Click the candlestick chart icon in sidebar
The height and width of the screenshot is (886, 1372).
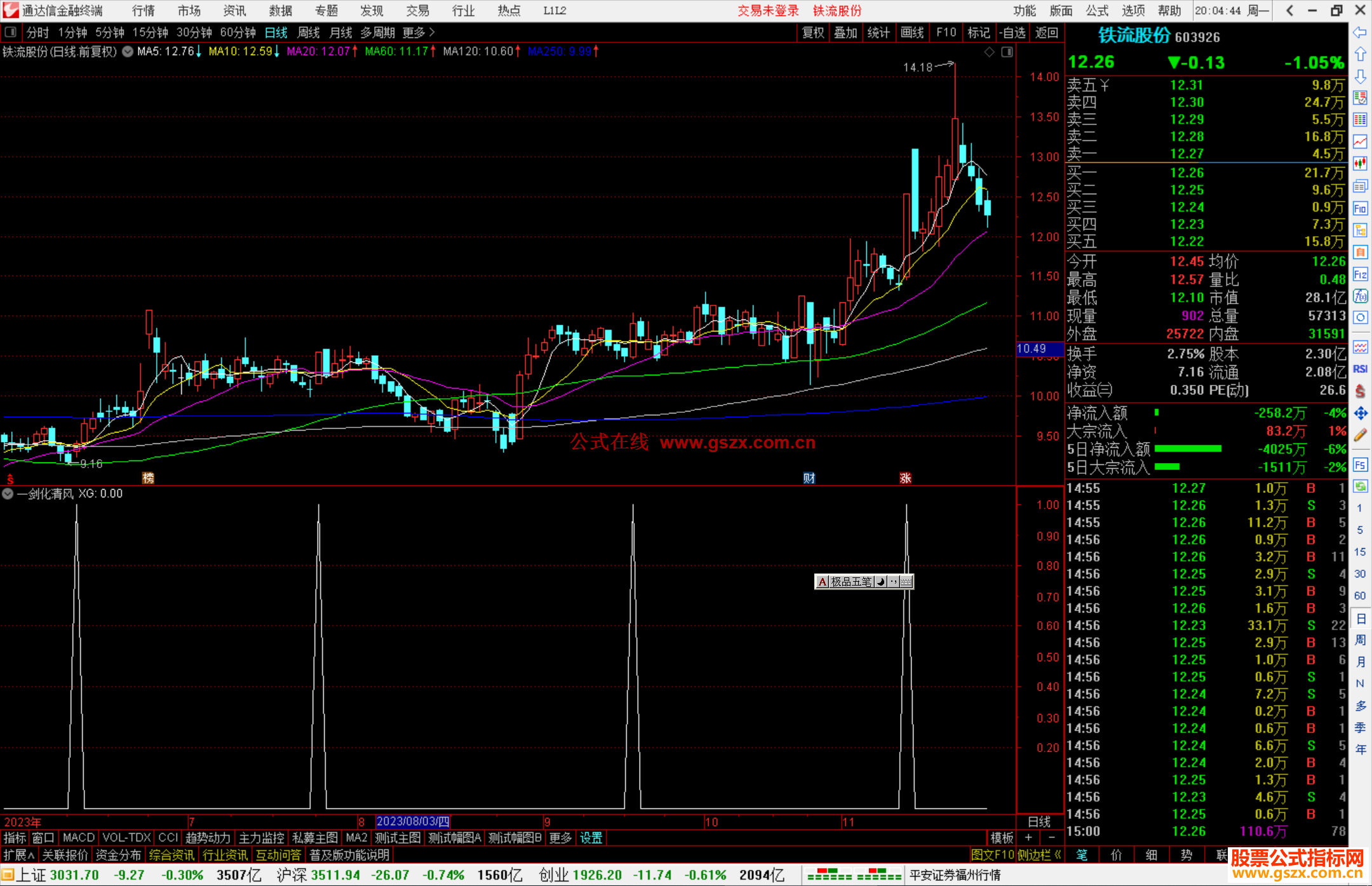click(x=1360, y=164)
